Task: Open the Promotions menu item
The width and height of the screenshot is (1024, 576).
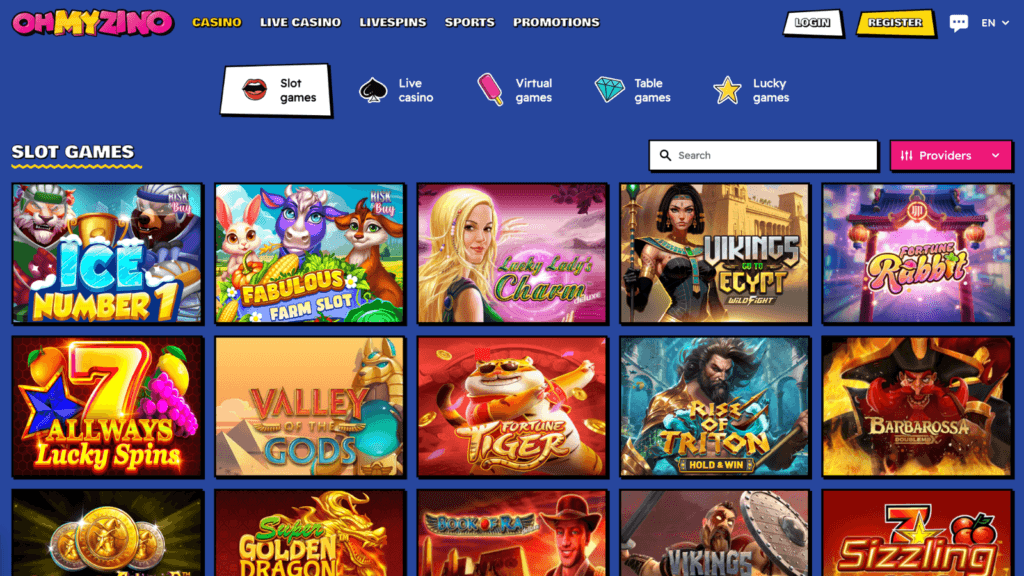Action: tap(556, 22)
